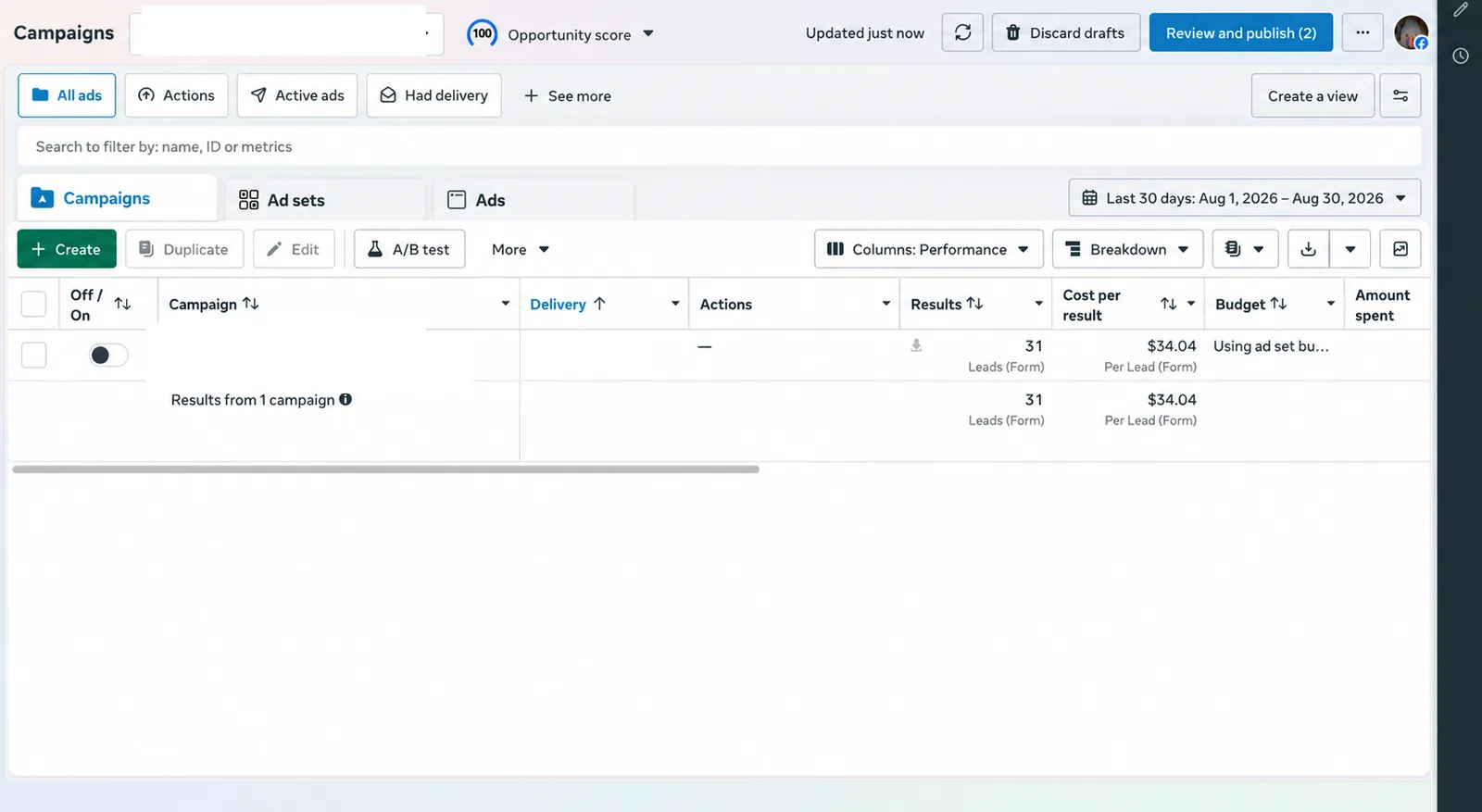Open the charts panel icon button
Image resolution: width=1482 pixels, height=812 pixels.
tap(1400, 249)
